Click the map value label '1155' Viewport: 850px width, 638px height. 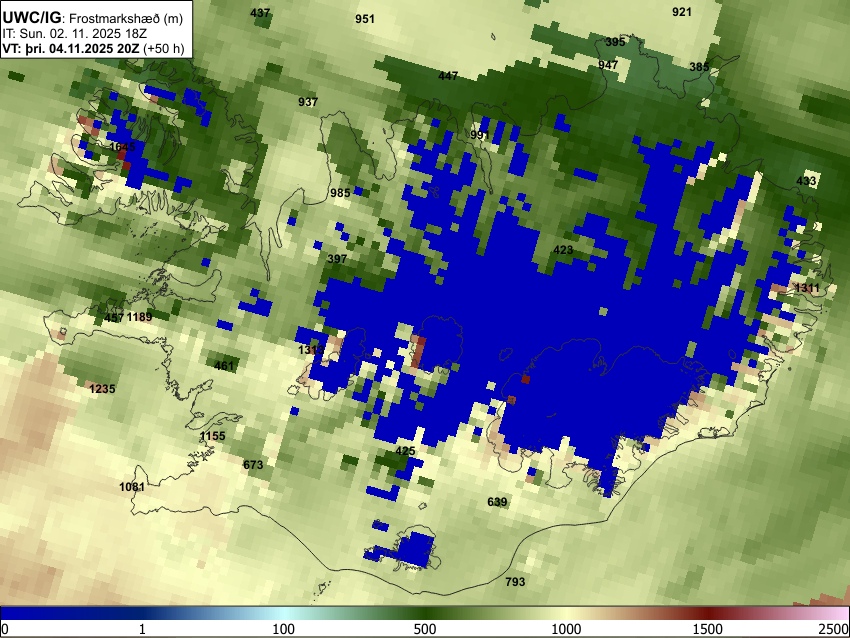pos(212,436)
